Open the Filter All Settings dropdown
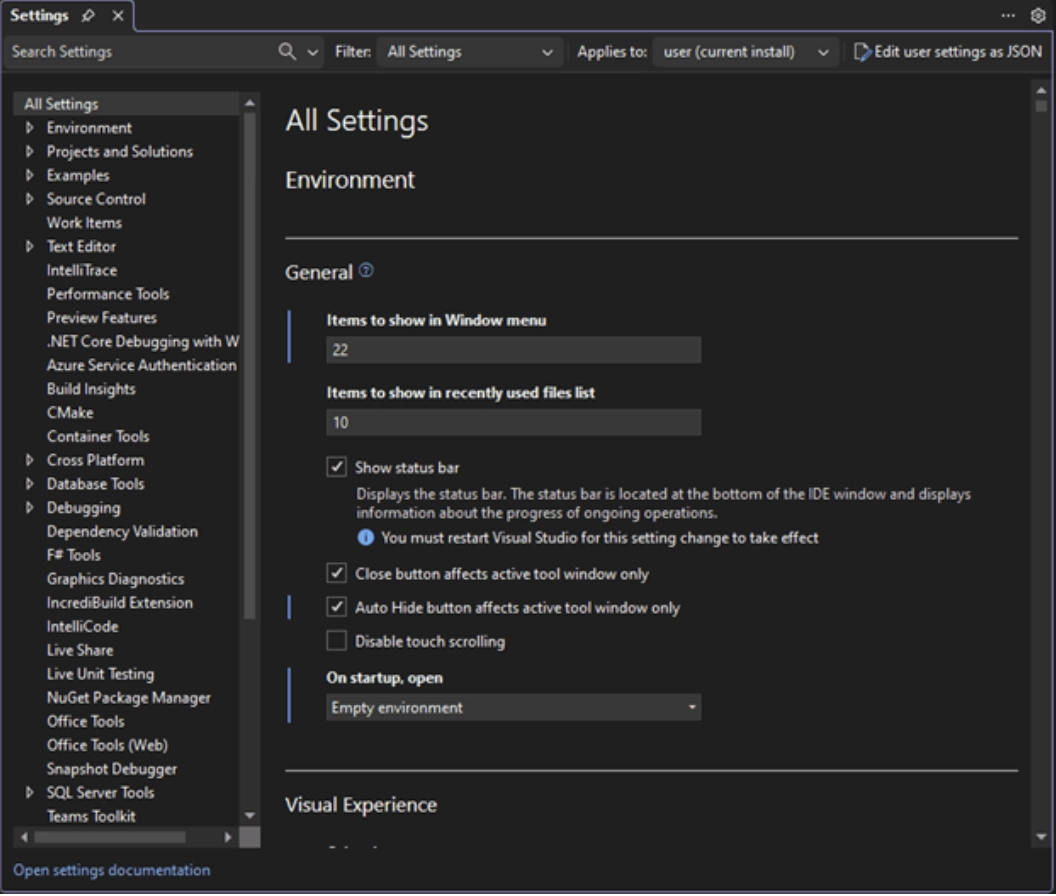This screenshot has width=1056, height=896. (x=469, y=52)
